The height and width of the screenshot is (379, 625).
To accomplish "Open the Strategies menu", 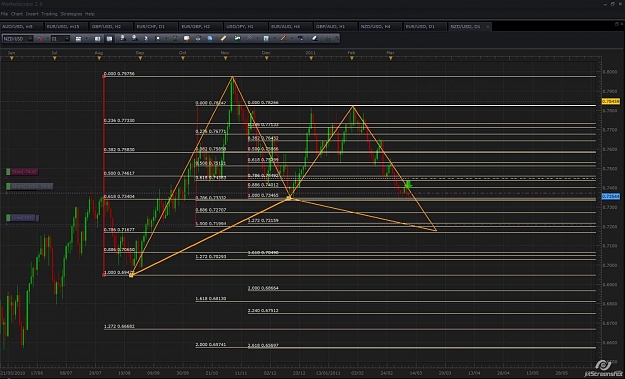I will click(x=71, y=14).
